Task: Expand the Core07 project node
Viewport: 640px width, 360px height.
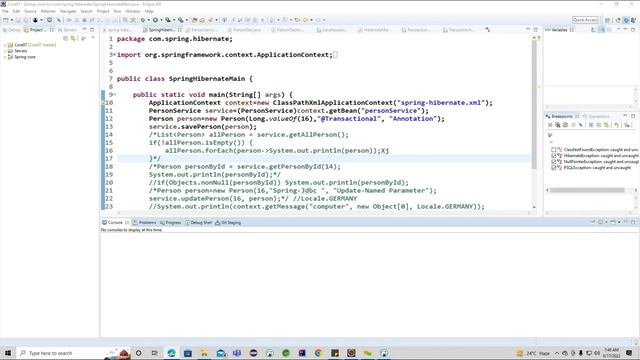Action: pyautogui.click(x=4, y=45)
